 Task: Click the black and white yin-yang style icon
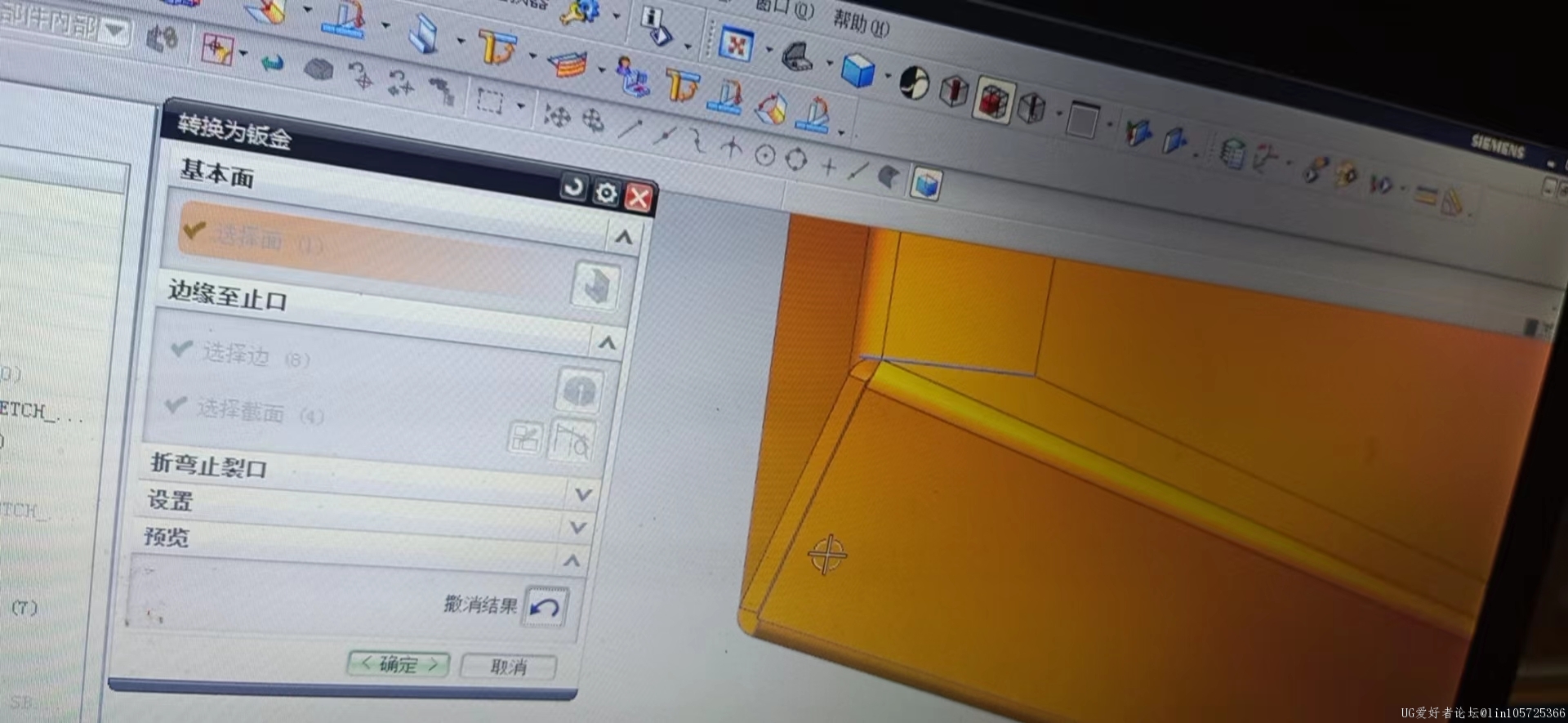(x=915, y=82)
